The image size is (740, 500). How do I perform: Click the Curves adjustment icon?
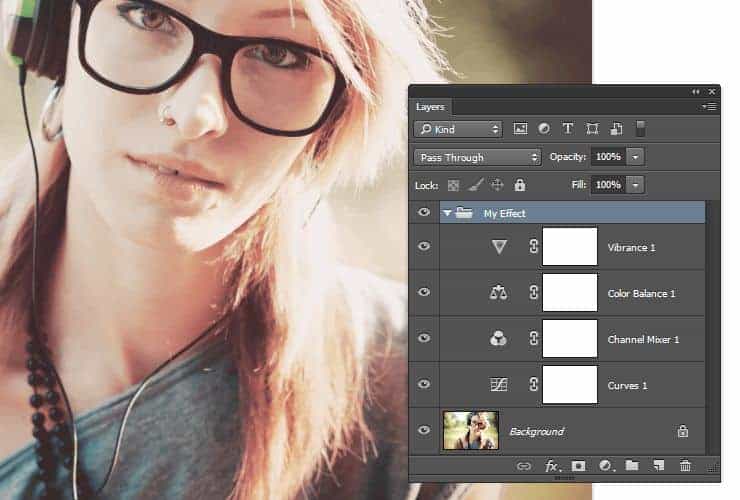click(x=498, y=384)
